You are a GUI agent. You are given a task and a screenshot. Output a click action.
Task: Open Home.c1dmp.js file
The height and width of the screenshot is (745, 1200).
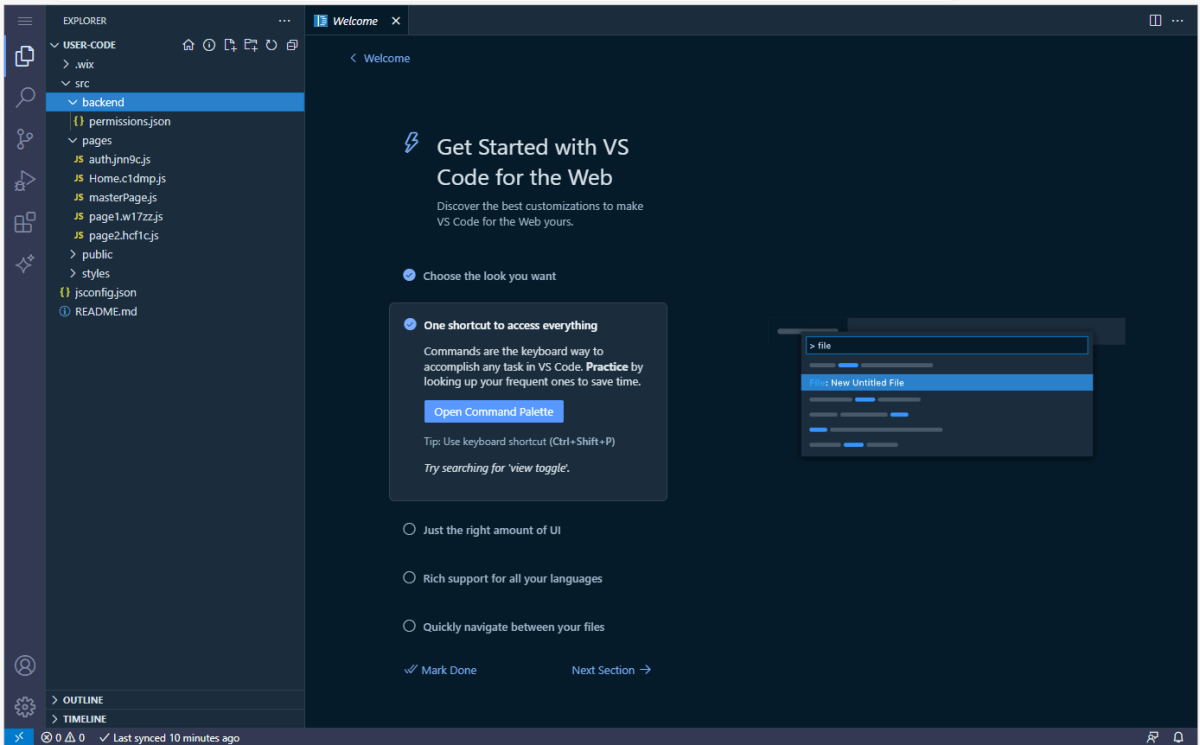[175, 178]
